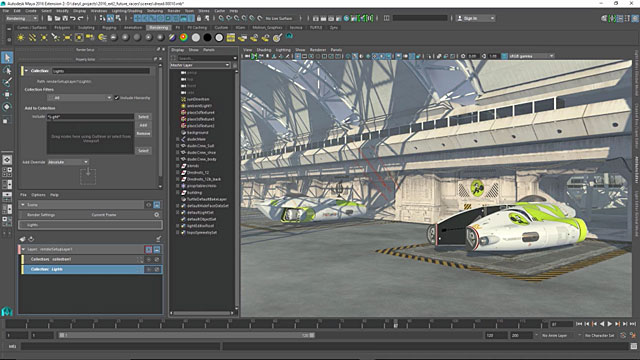Image resolution: width=640 pixels, height=360 pixels.
Task: Click the Open Scene folder icon
Action: tap(58, 18)
